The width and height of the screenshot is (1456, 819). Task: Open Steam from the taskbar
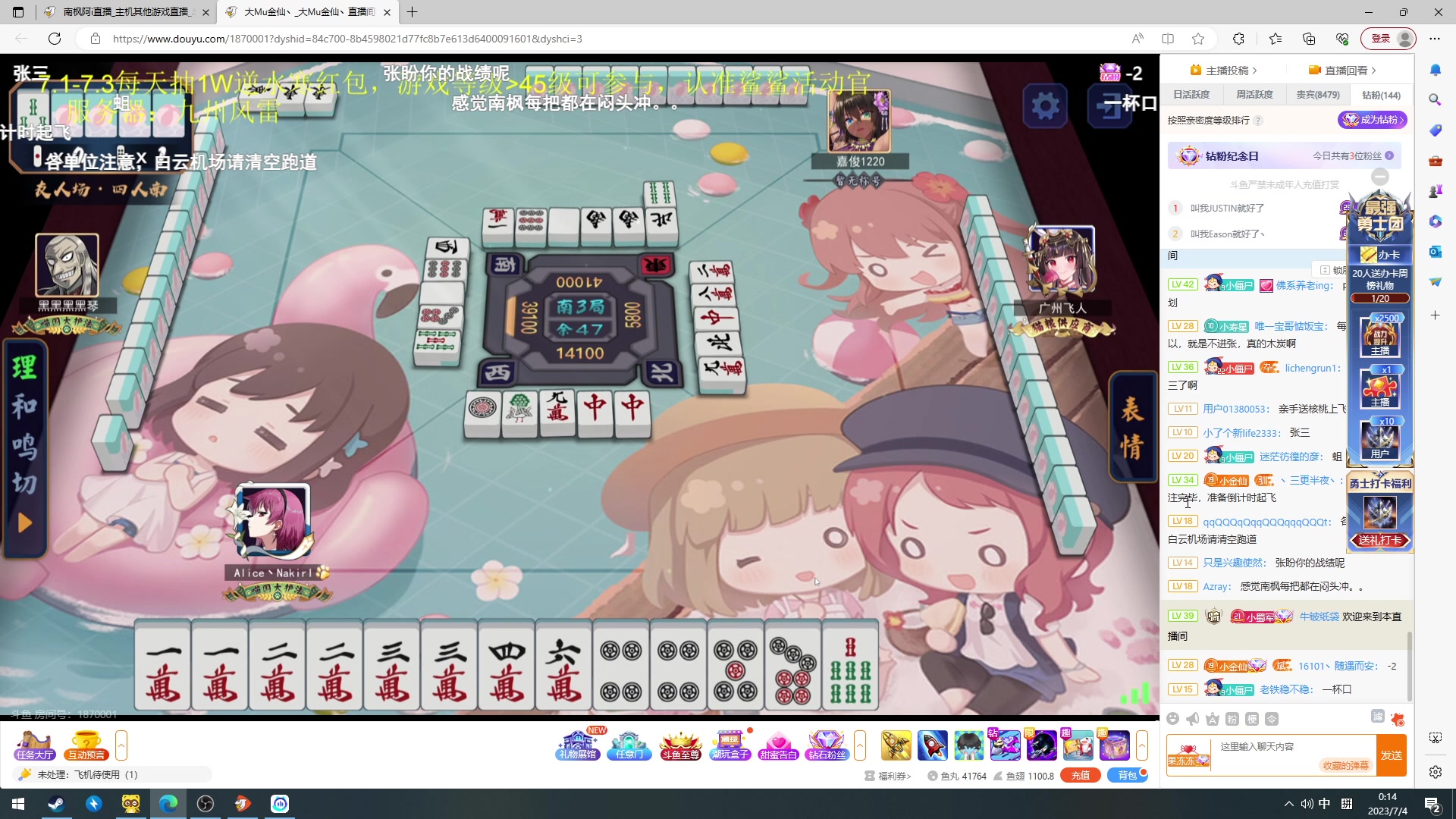tap(56, 804)
